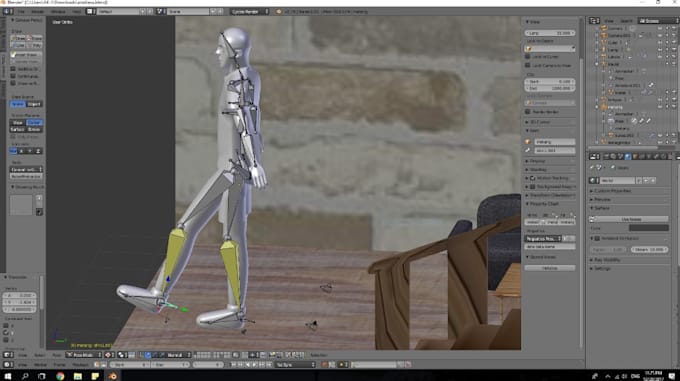This screenshot has width=680, height=381.
Task: Click the properties editor type icon
Action: pos(594,156)
